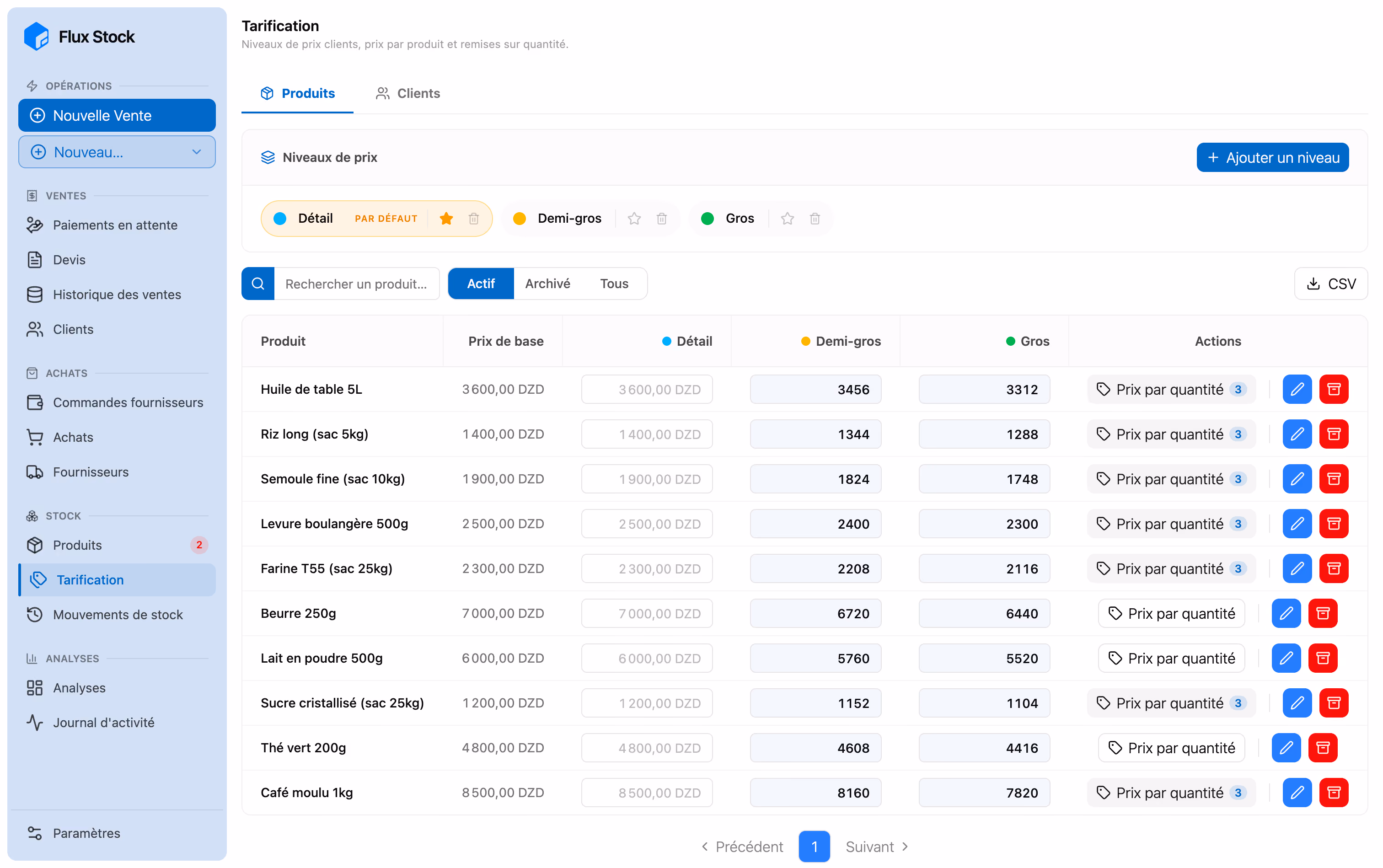The width and height of the screenshot is (1383, 868).
Task: Select page 1 in pagination
Action: pyautogui.click(x=814, y=846)
